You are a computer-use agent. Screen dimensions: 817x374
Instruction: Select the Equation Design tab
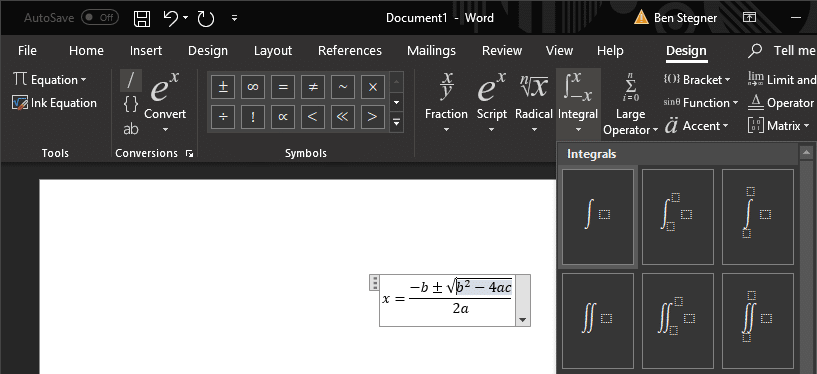click(686, 51)
